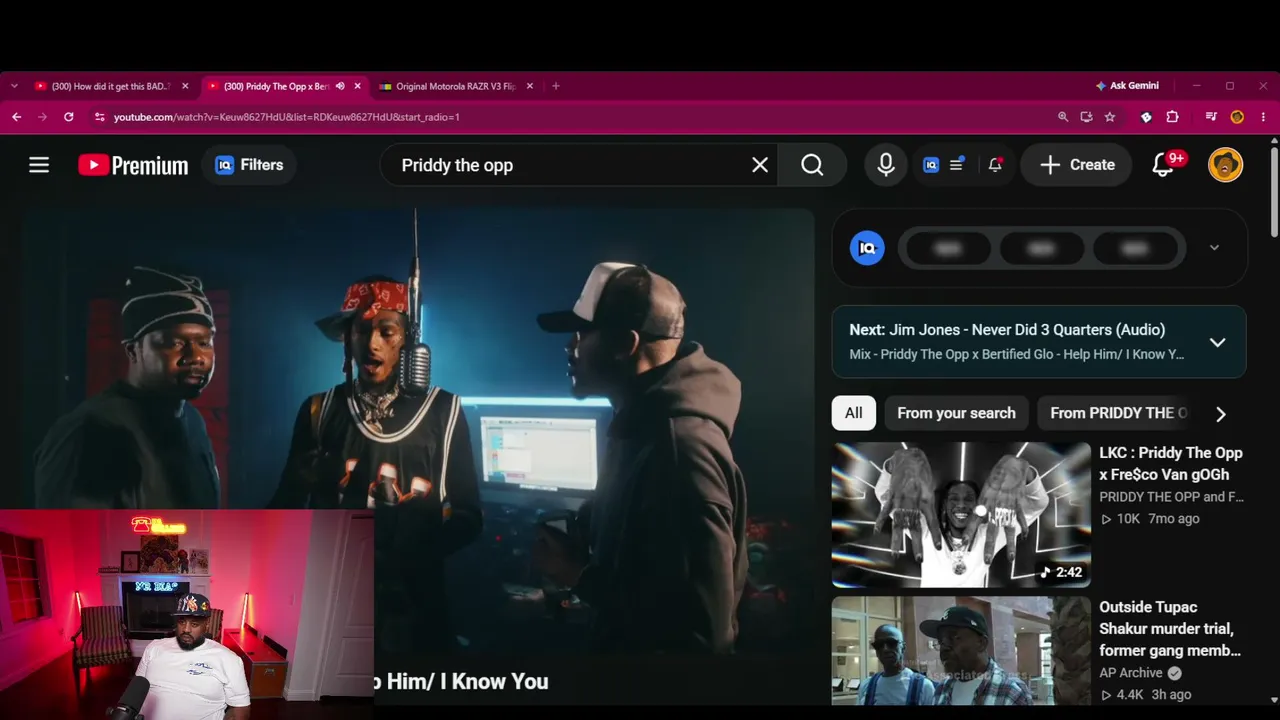Clear the search box text

point(760,165)
